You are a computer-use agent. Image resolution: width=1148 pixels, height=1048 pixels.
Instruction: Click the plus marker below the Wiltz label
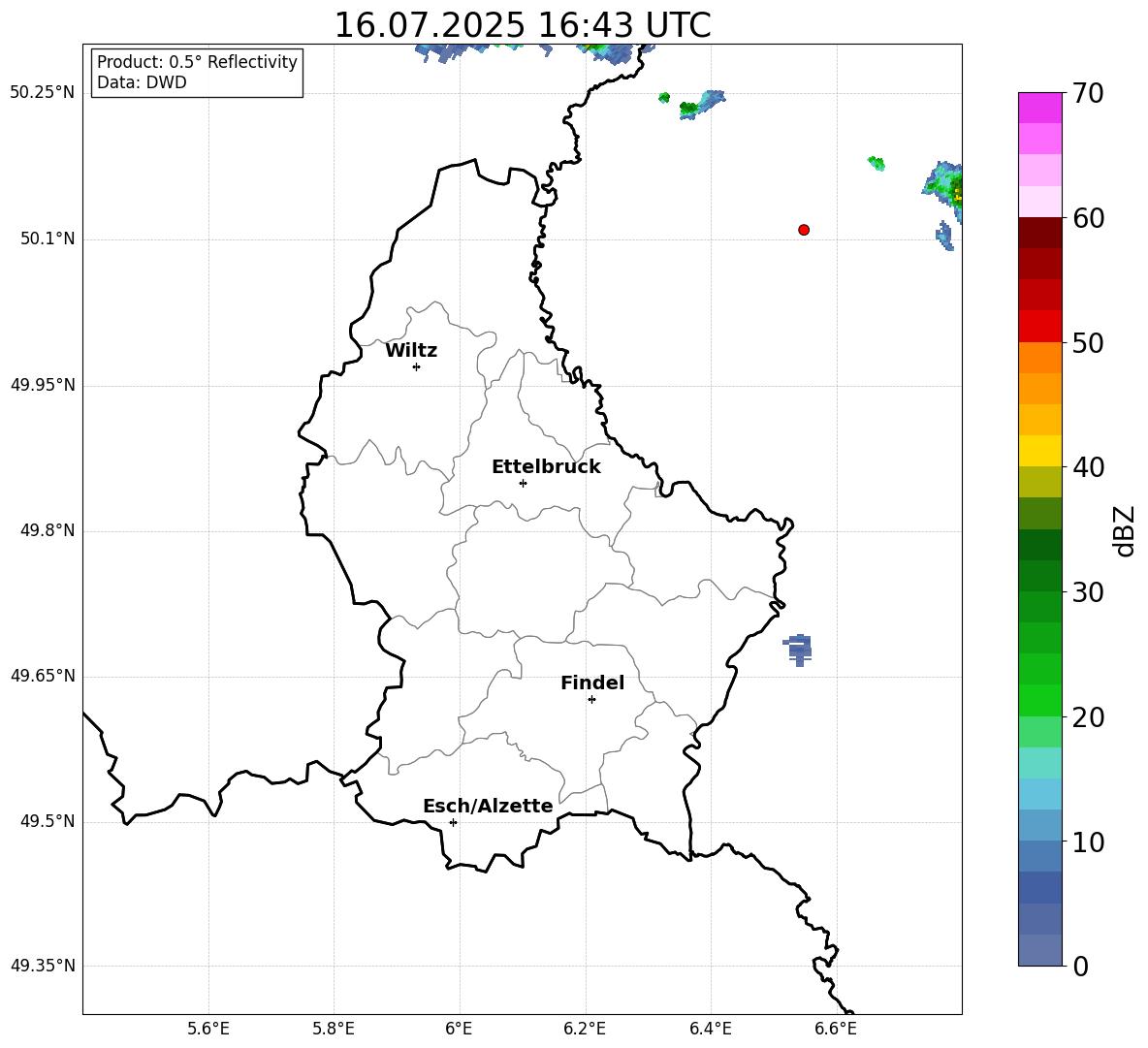click(x=416, y=366)
